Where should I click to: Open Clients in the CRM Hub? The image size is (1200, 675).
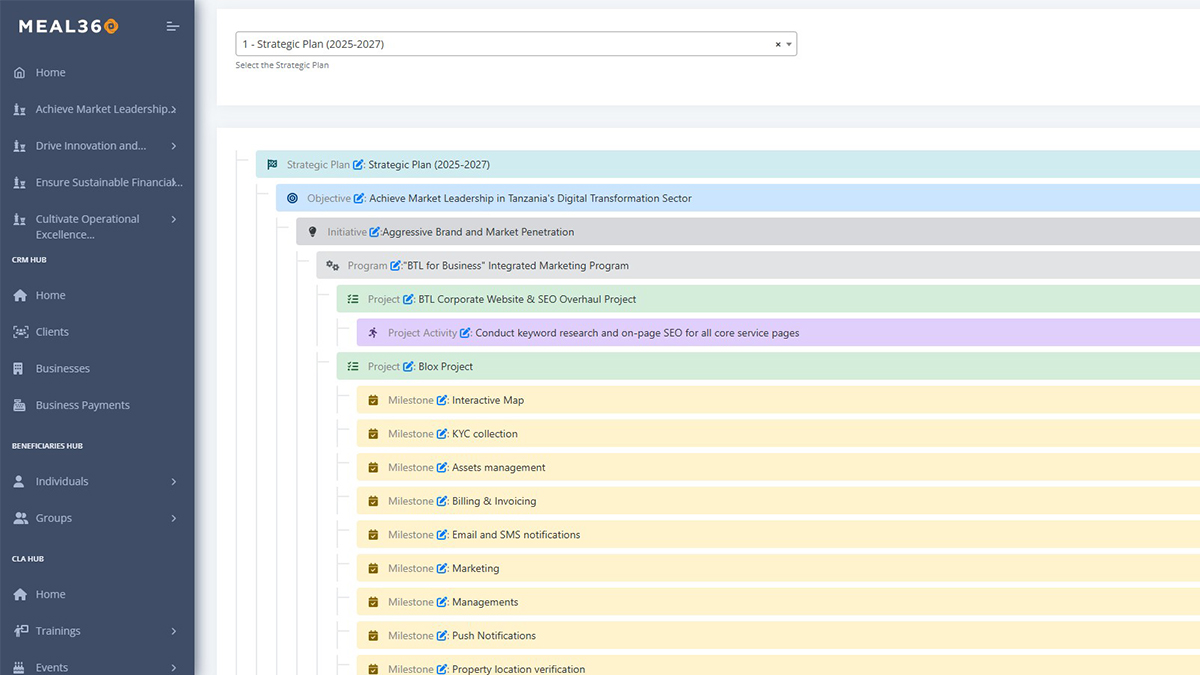tap(52, 332)
